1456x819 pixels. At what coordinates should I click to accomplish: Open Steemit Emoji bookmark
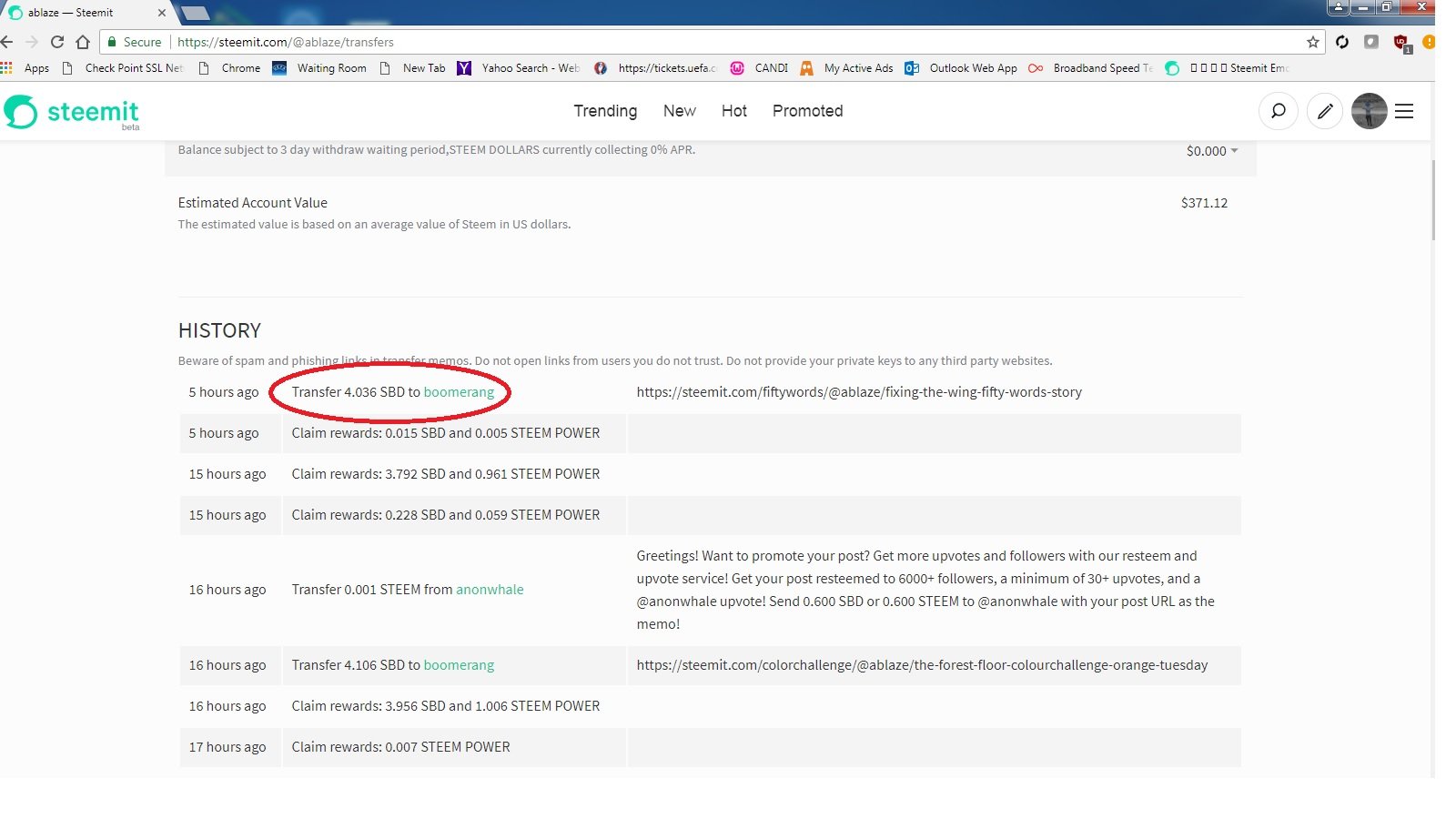coord(1228,68)
